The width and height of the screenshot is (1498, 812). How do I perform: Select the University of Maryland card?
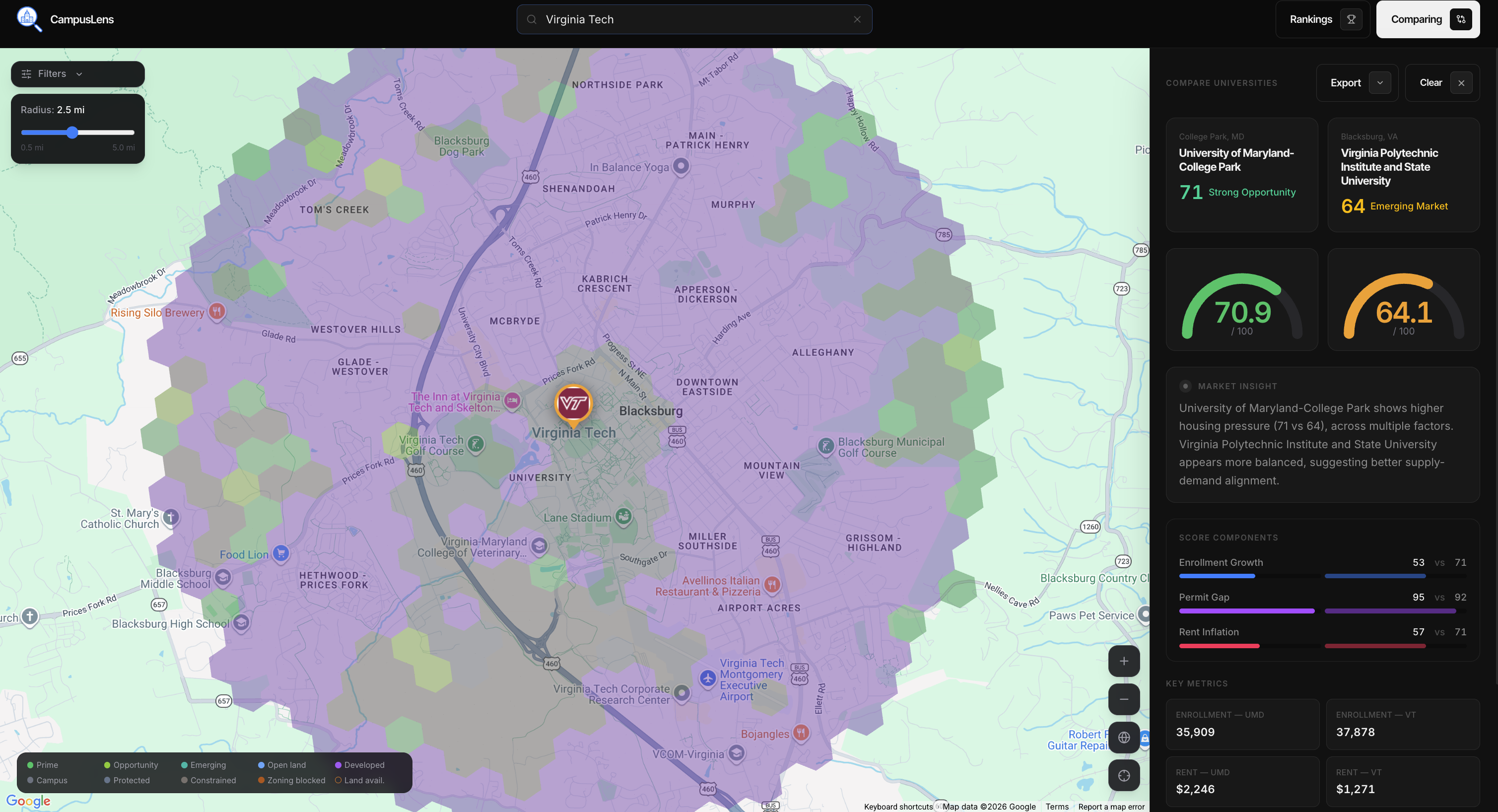[x=1241, y=175]
